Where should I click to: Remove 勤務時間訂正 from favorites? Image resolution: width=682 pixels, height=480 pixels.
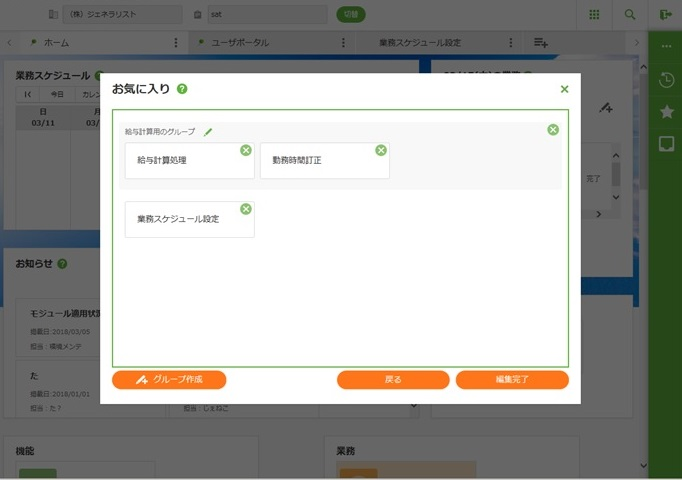381,150
